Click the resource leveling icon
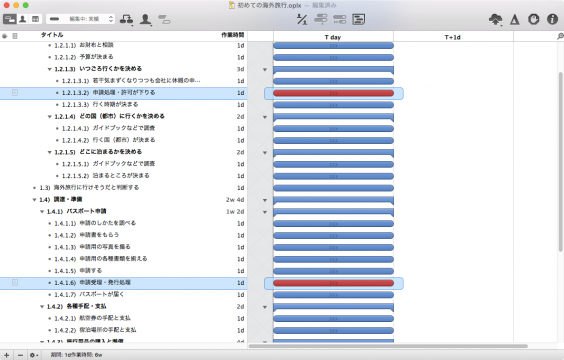 pyautogui.click(x=302, y=19)
